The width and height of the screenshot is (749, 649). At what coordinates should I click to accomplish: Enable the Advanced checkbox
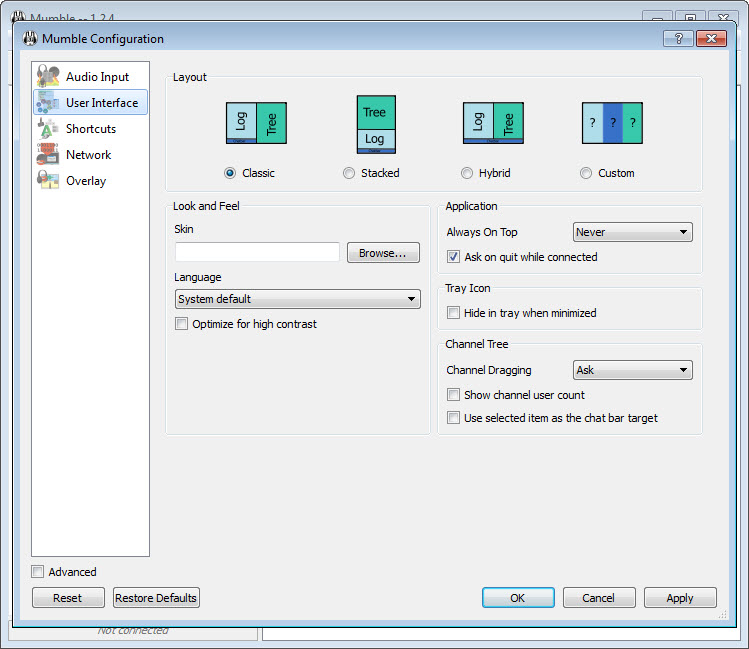pyautogui.click(x=37, y=572)
